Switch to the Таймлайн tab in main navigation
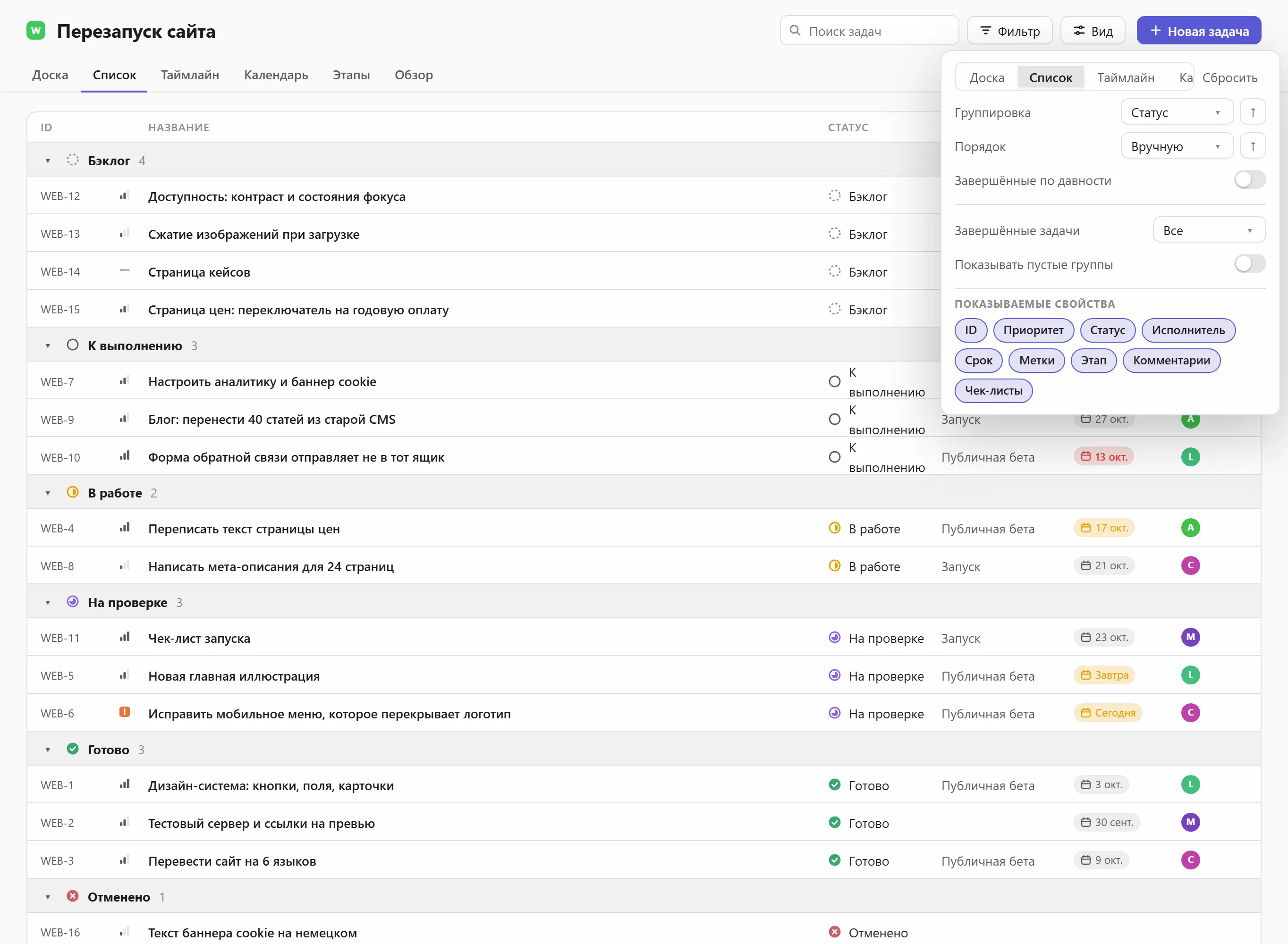 pyautogui.click(x=190, y=75)
